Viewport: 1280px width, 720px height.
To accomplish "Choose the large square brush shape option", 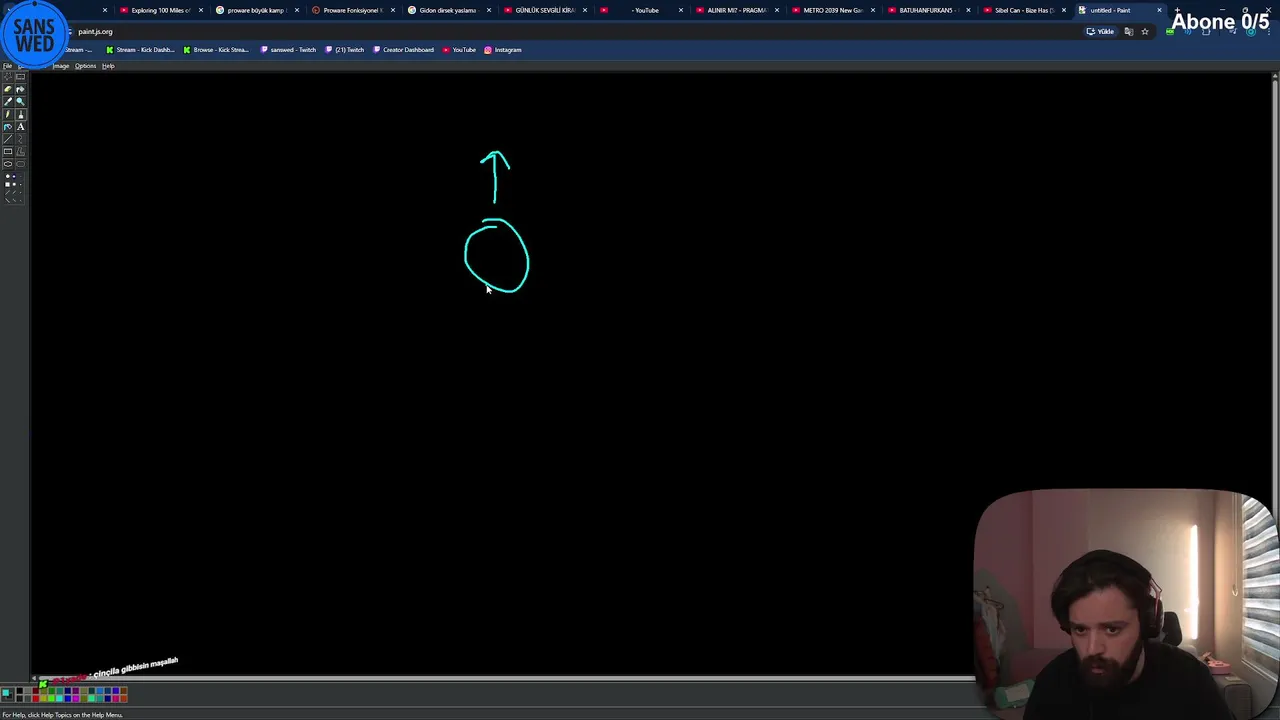I will [x=8, y=184].
